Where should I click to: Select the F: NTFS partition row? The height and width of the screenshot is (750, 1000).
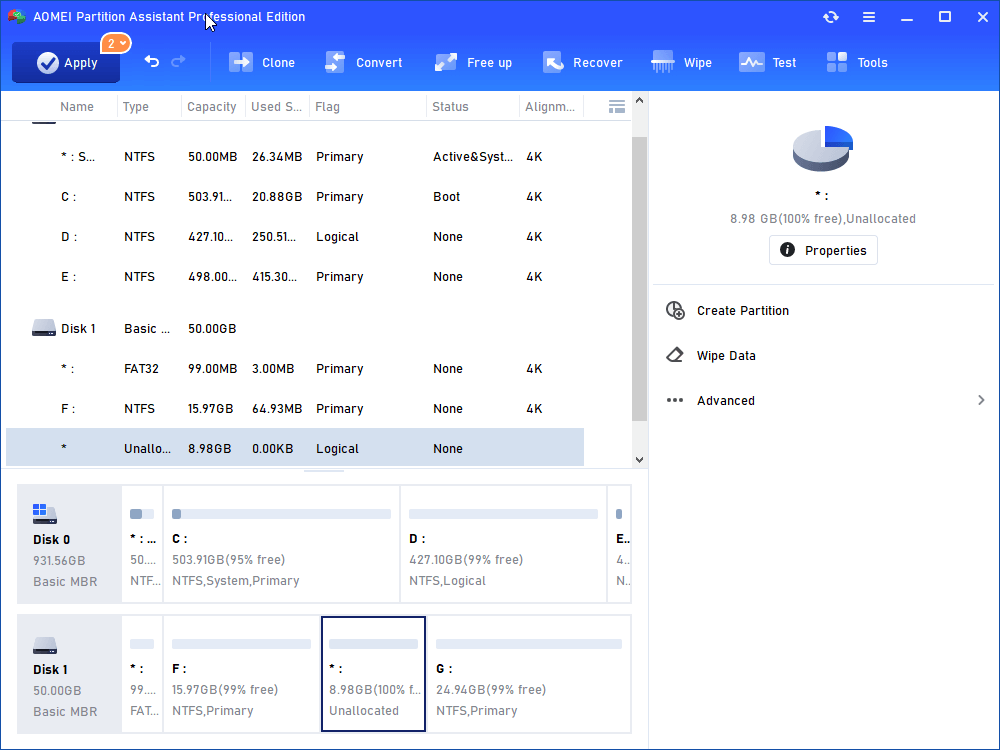point(295,409)
